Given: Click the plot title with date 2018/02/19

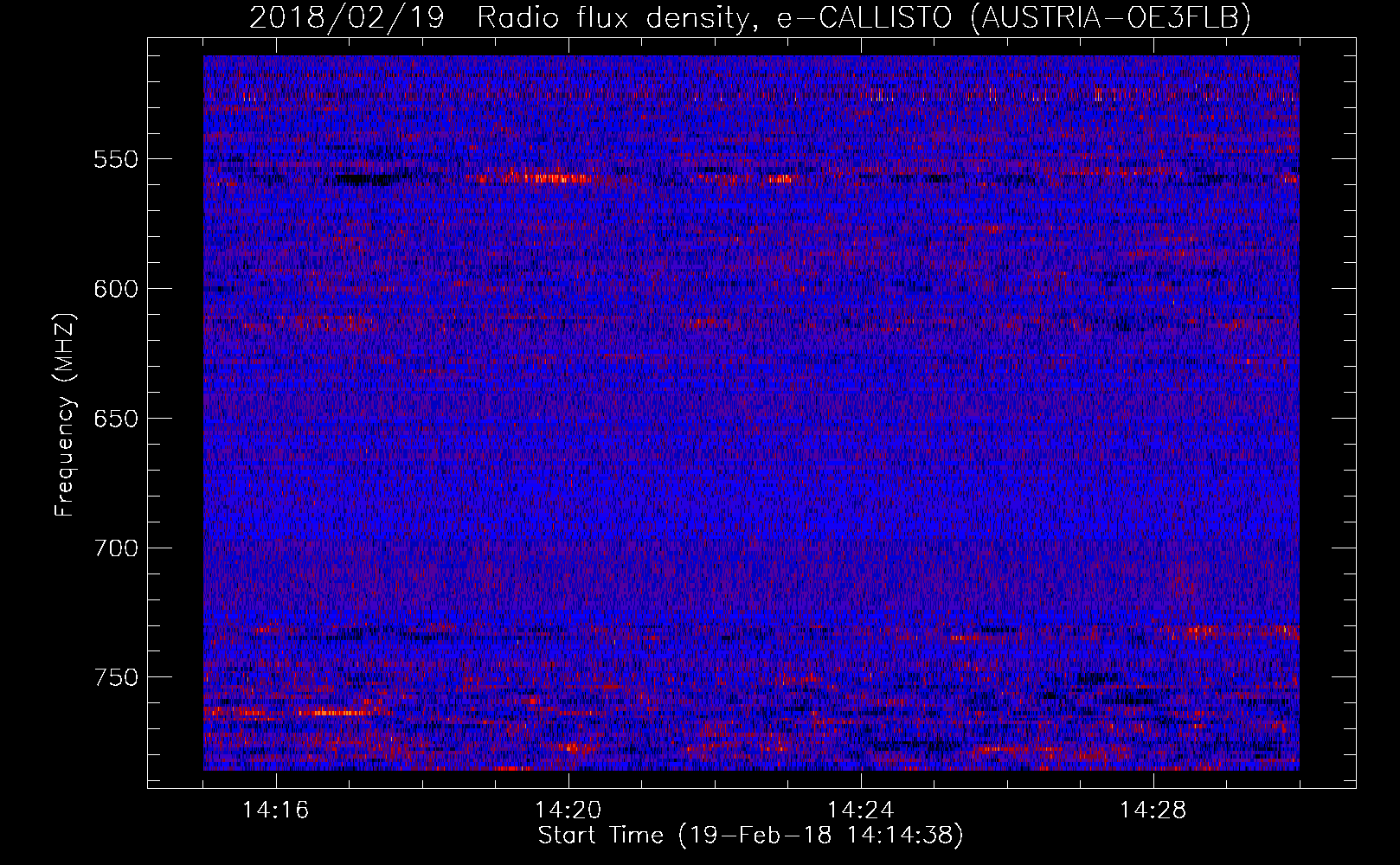Looking at the screenshot, I should 750,17.
